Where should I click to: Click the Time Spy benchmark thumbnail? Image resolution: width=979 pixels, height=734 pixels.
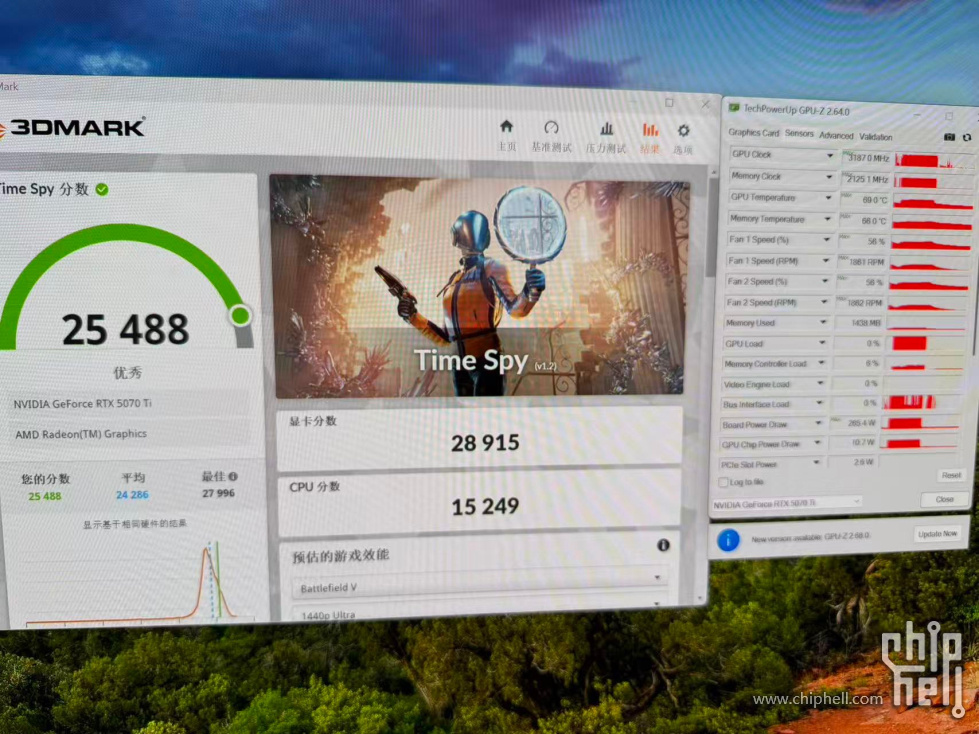(480, 286)
